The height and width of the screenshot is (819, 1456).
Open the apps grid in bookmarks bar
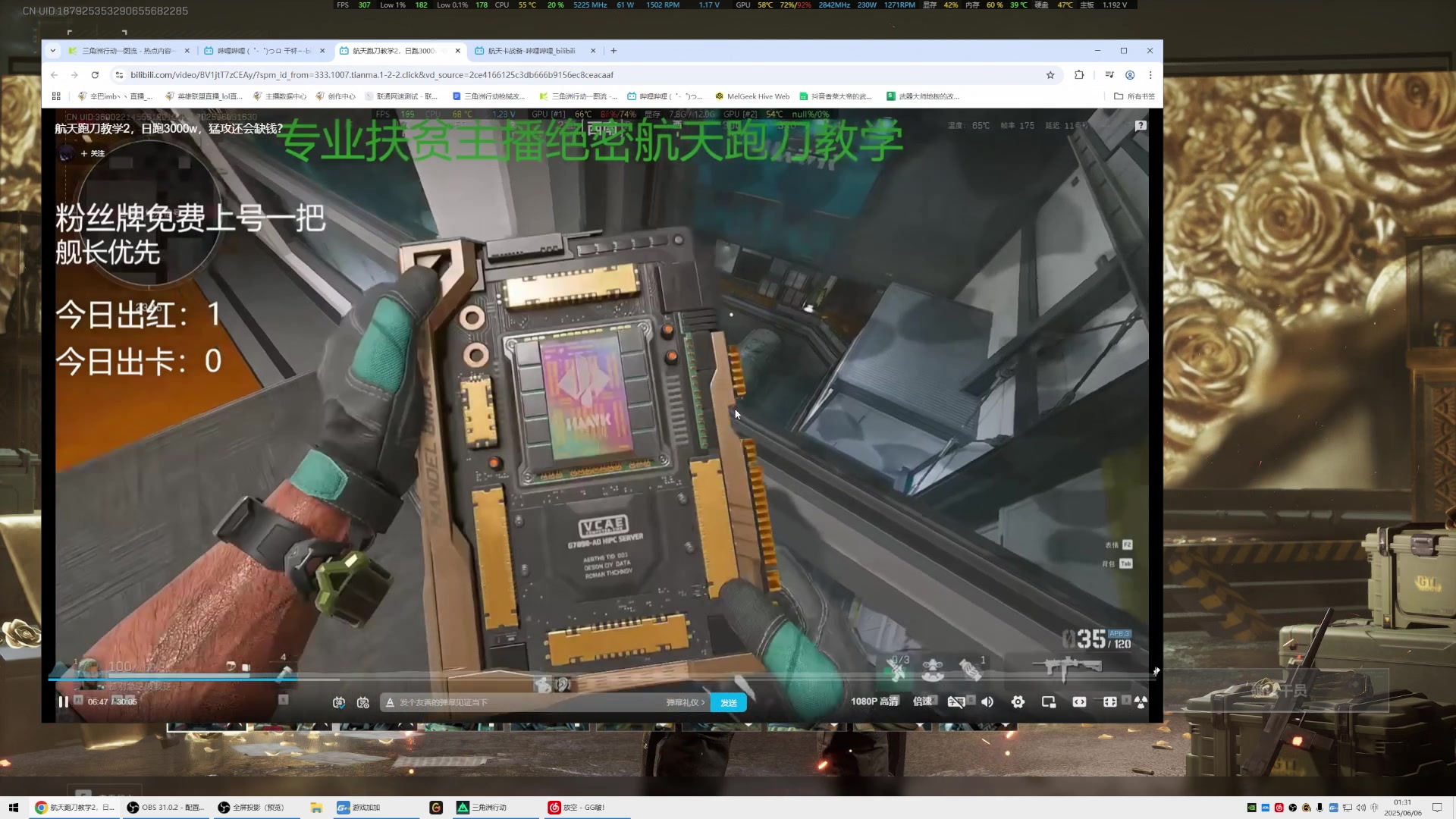(56, 96)
